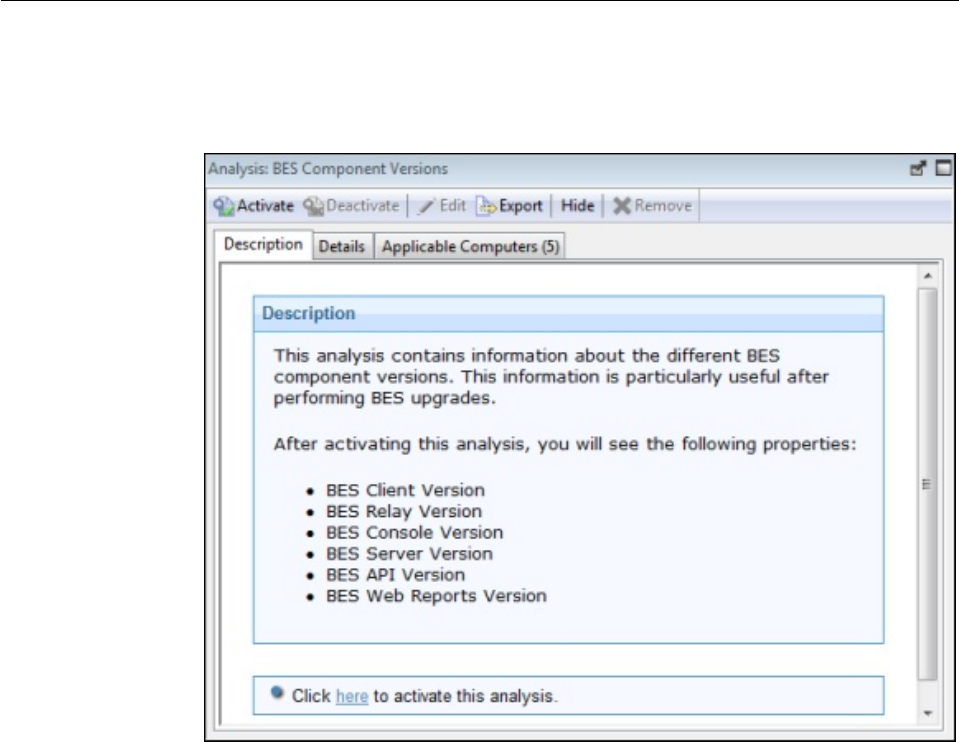Switch to the Description tab

tap(263, 245)
